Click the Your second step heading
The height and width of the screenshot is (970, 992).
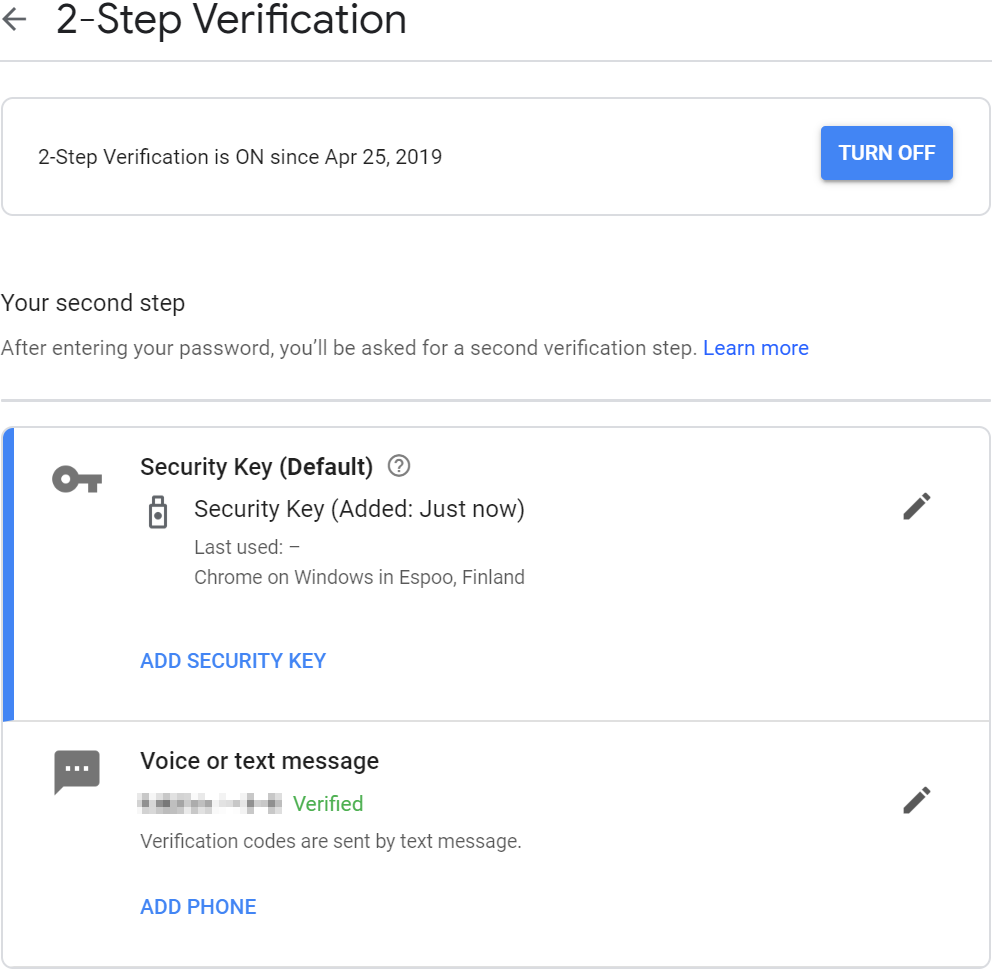pos(93,303)
